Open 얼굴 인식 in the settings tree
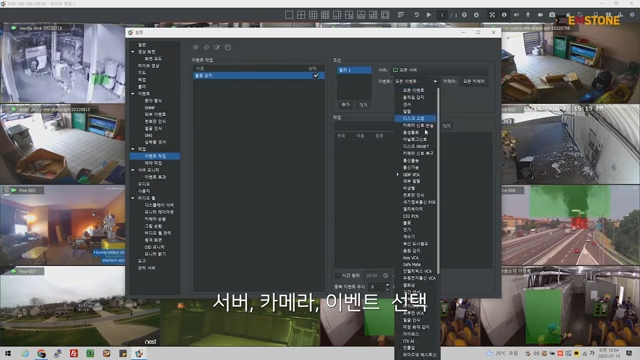640x360 pixels. pyautogui.click(x=153, y=128)
